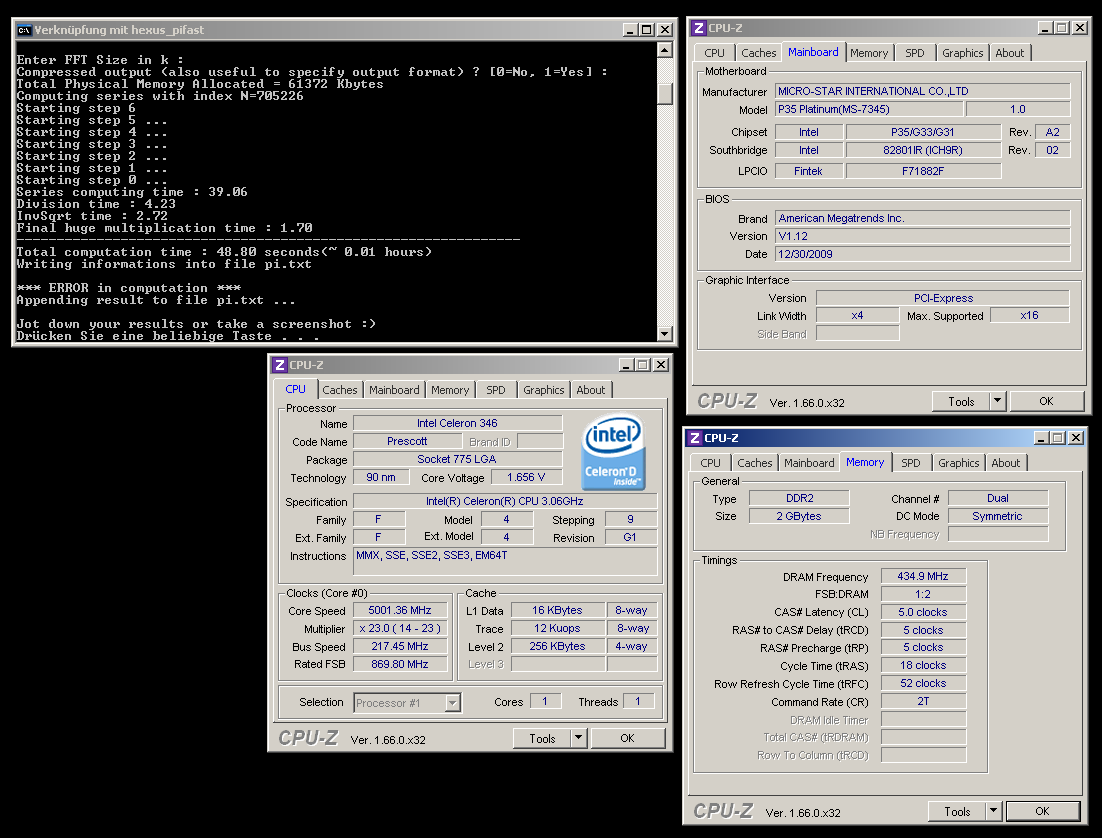The width and height of the screenshot is (1102, 838).
Task: Click the Core Speed value '5001.36 MHz'
Action: tap(399, 610)
